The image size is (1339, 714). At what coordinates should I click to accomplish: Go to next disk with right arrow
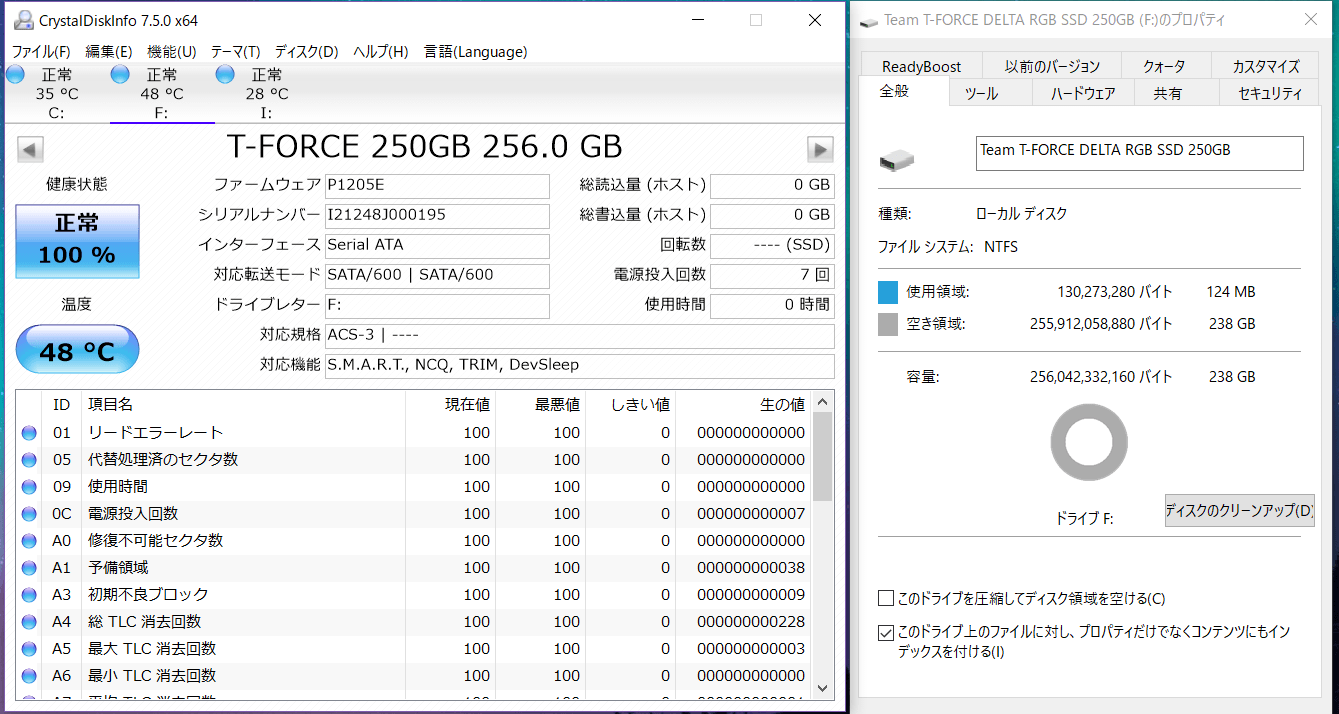(x=820, y=150)
